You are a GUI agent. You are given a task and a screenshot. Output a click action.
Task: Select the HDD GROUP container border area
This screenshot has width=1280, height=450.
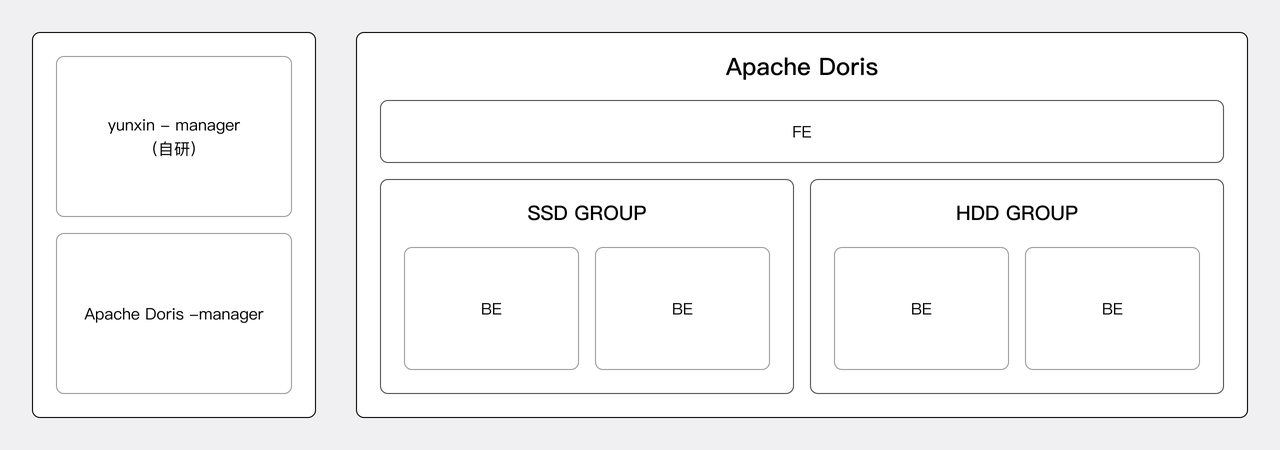coord(1016,382)
